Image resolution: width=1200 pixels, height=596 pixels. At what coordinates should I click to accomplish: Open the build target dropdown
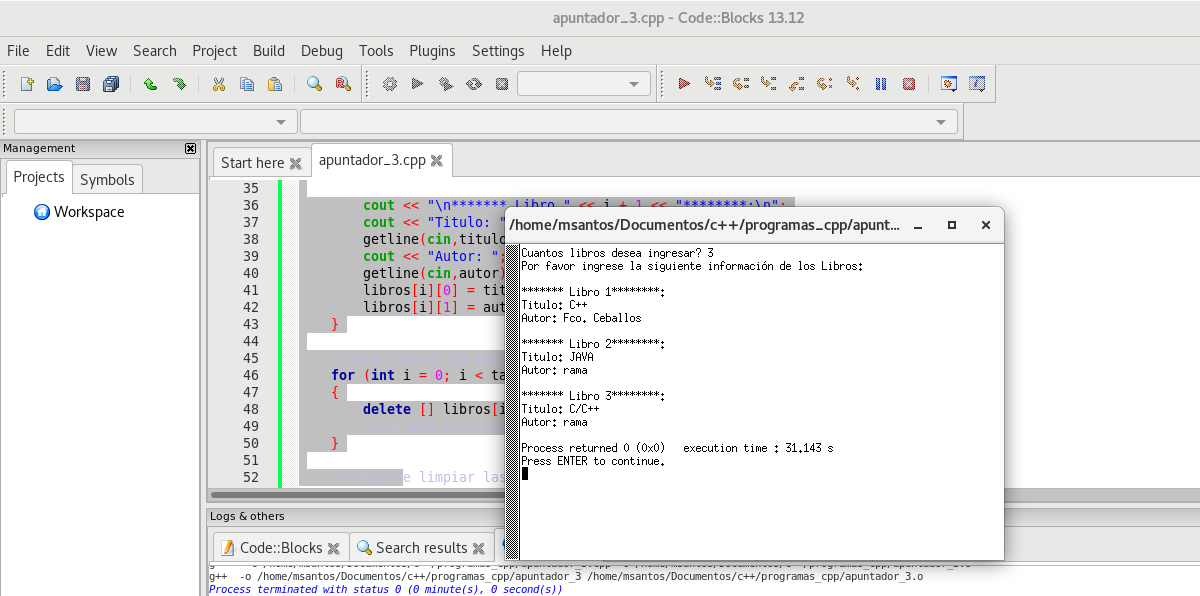click(x=584, y=84)
